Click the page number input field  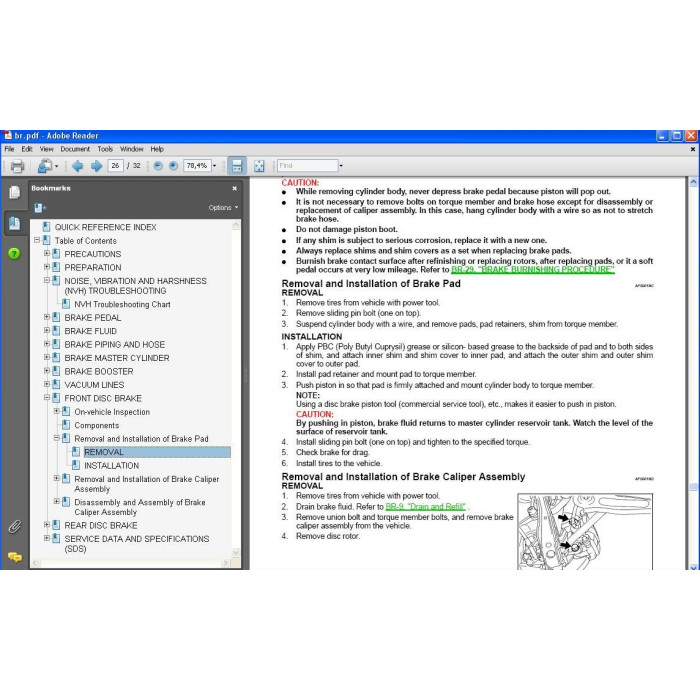coord(115,166)
